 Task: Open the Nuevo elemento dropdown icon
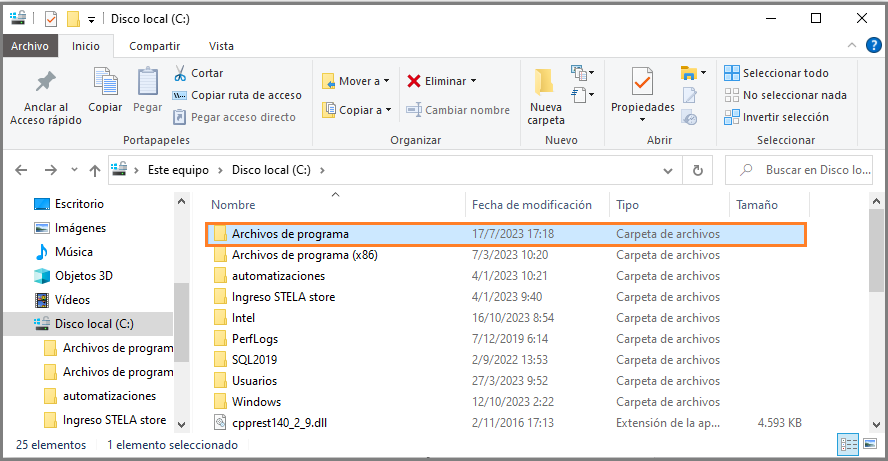pos(582,72)
